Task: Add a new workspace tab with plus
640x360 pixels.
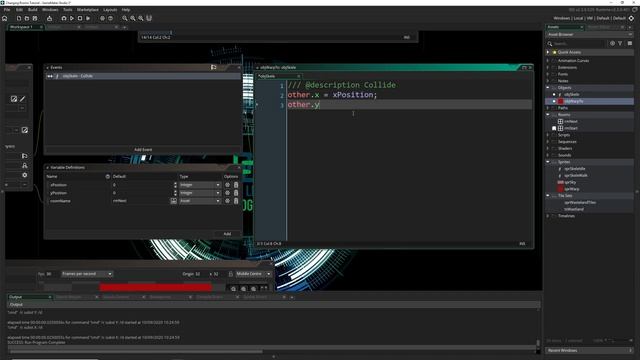Action: pyautogui.click(x=124, y=27)
